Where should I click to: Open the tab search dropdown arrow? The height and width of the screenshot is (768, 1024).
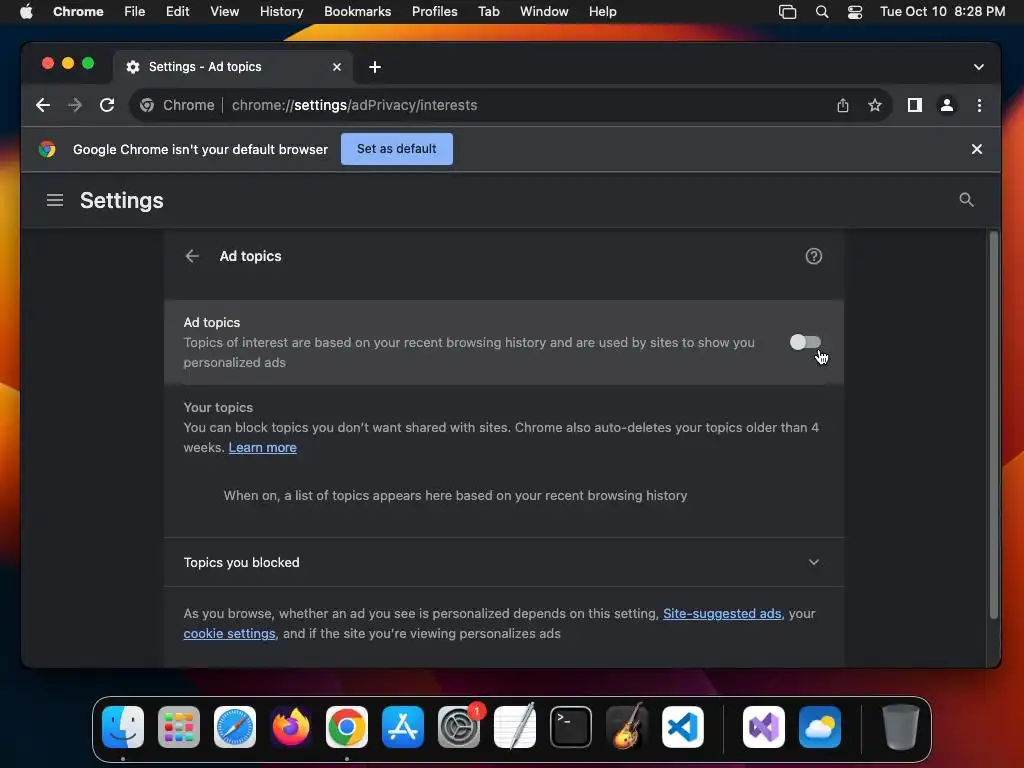tap(978, 67)
